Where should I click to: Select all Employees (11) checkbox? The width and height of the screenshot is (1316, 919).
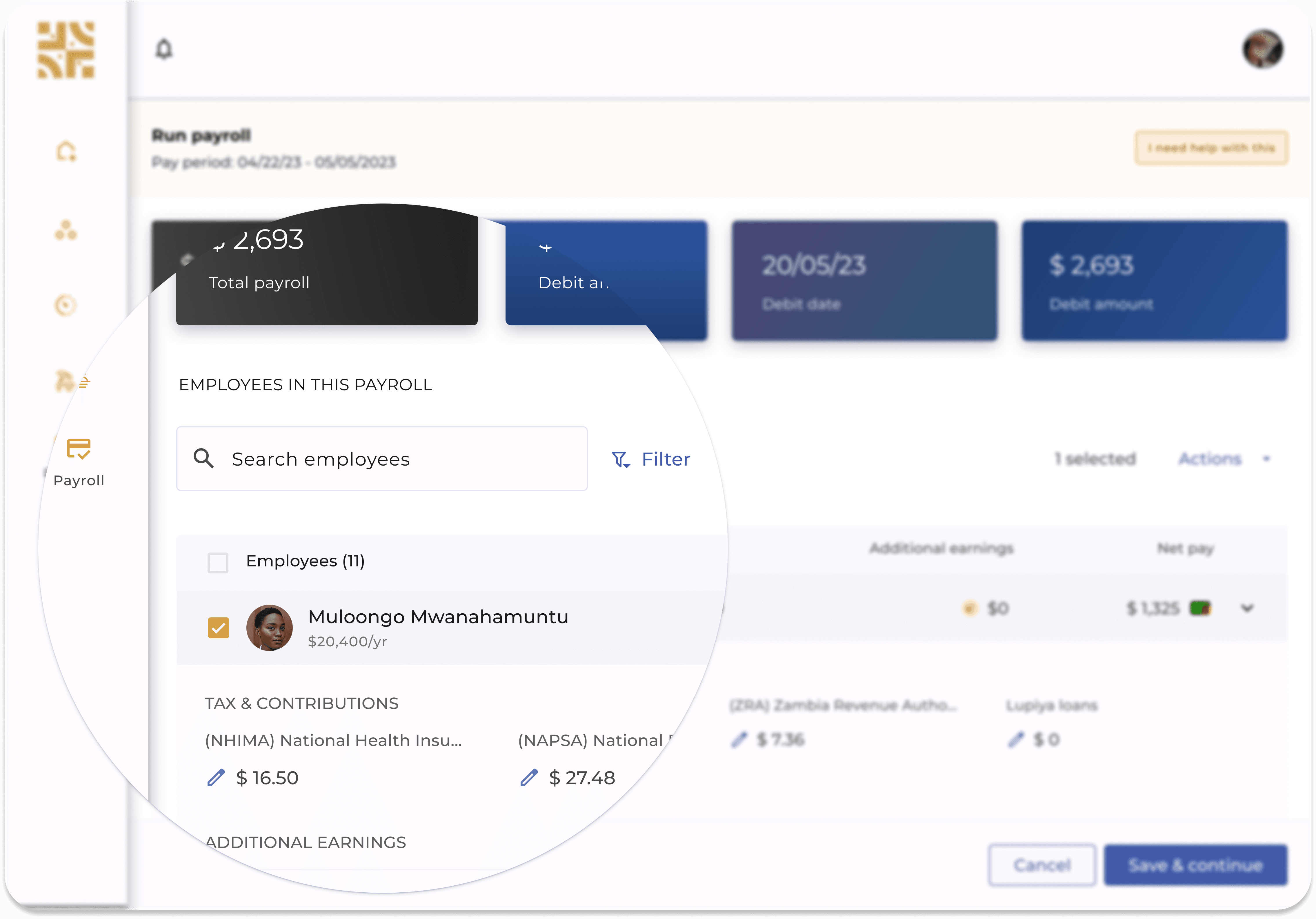pyautogui.click(x=218, y=562)
